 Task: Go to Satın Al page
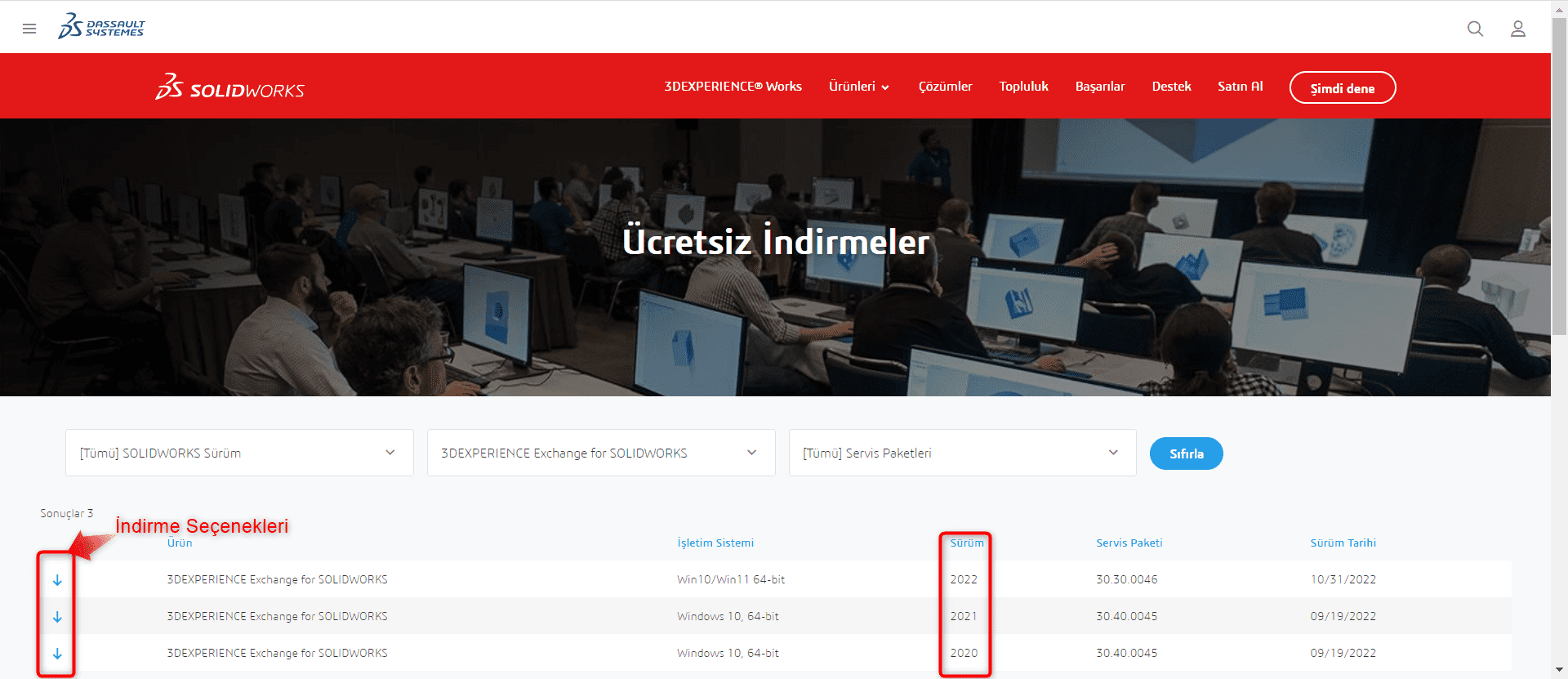(1240, 87)
